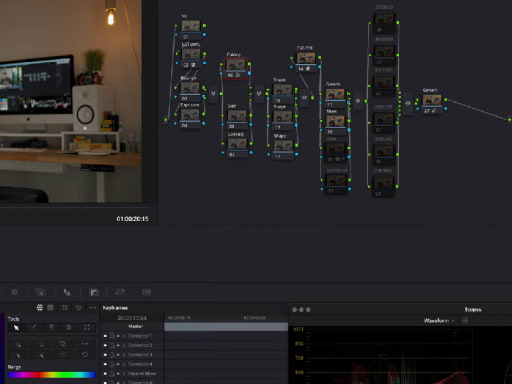Click the first V layer mixer node
Image resolution: width=512 pixels, height=384 pixels.
[213, 93]
